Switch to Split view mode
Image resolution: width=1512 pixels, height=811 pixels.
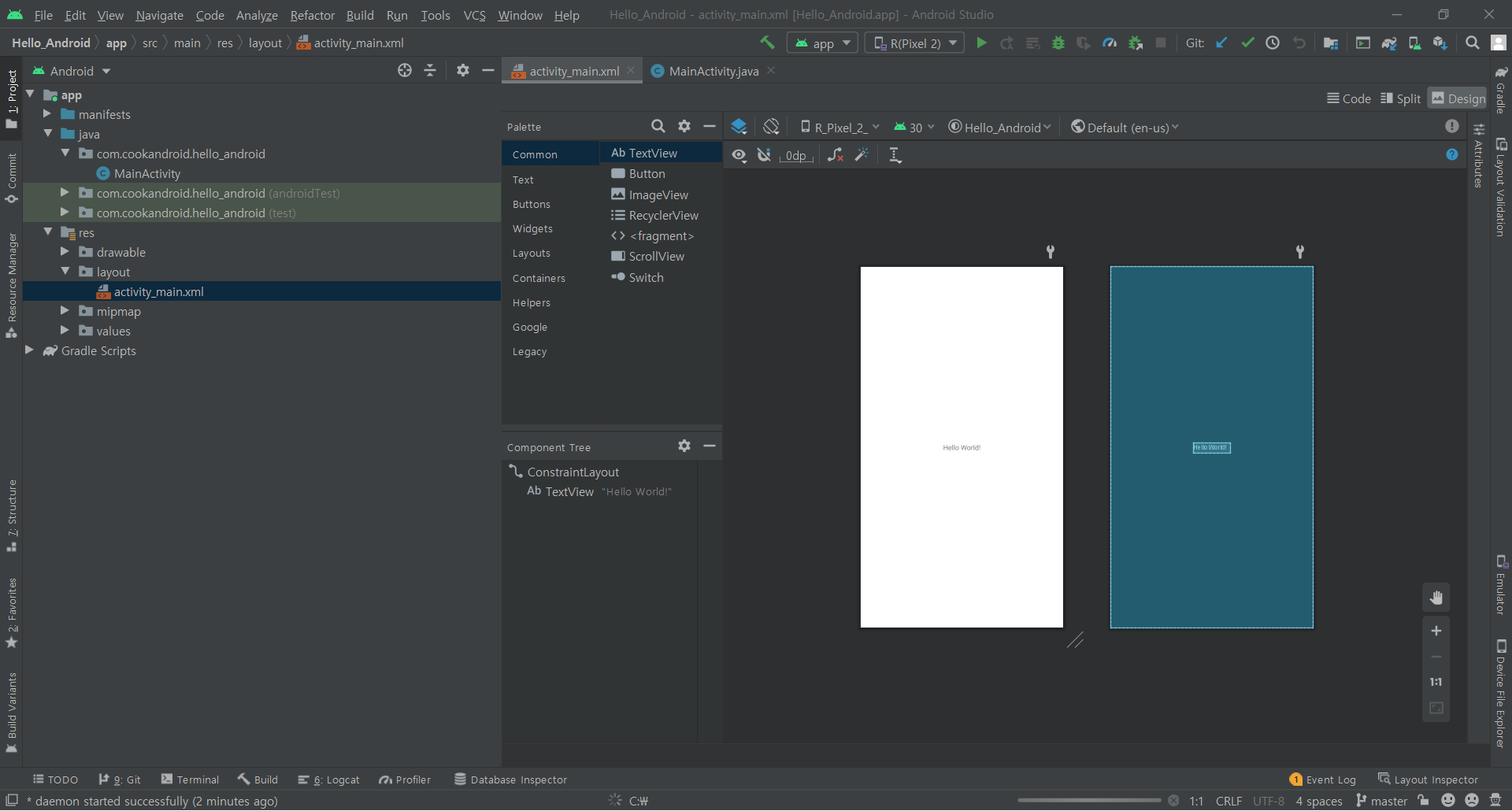click(x=1401, y=98)
